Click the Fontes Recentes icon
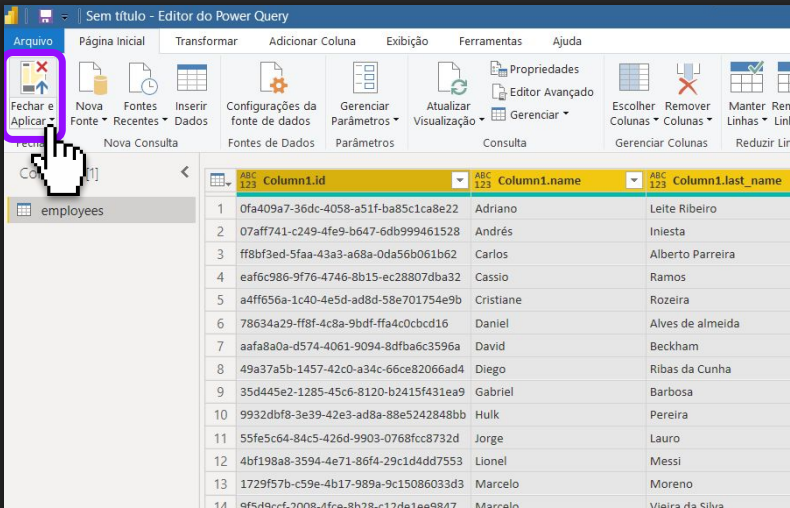 pyautogui.click(x=143, y=78)
